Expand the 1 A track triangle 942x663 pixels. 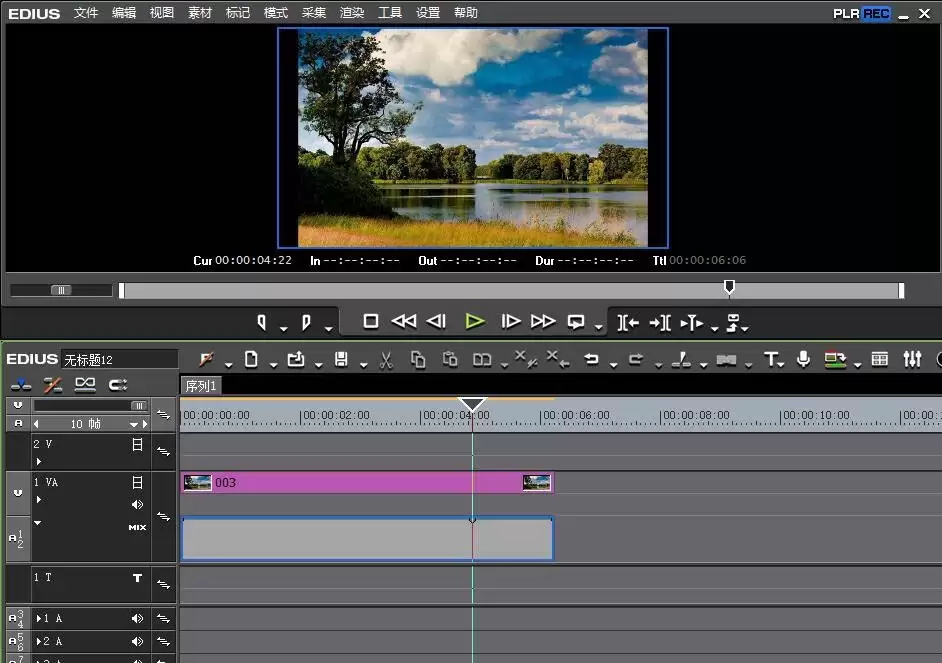(x=38, y=618)
